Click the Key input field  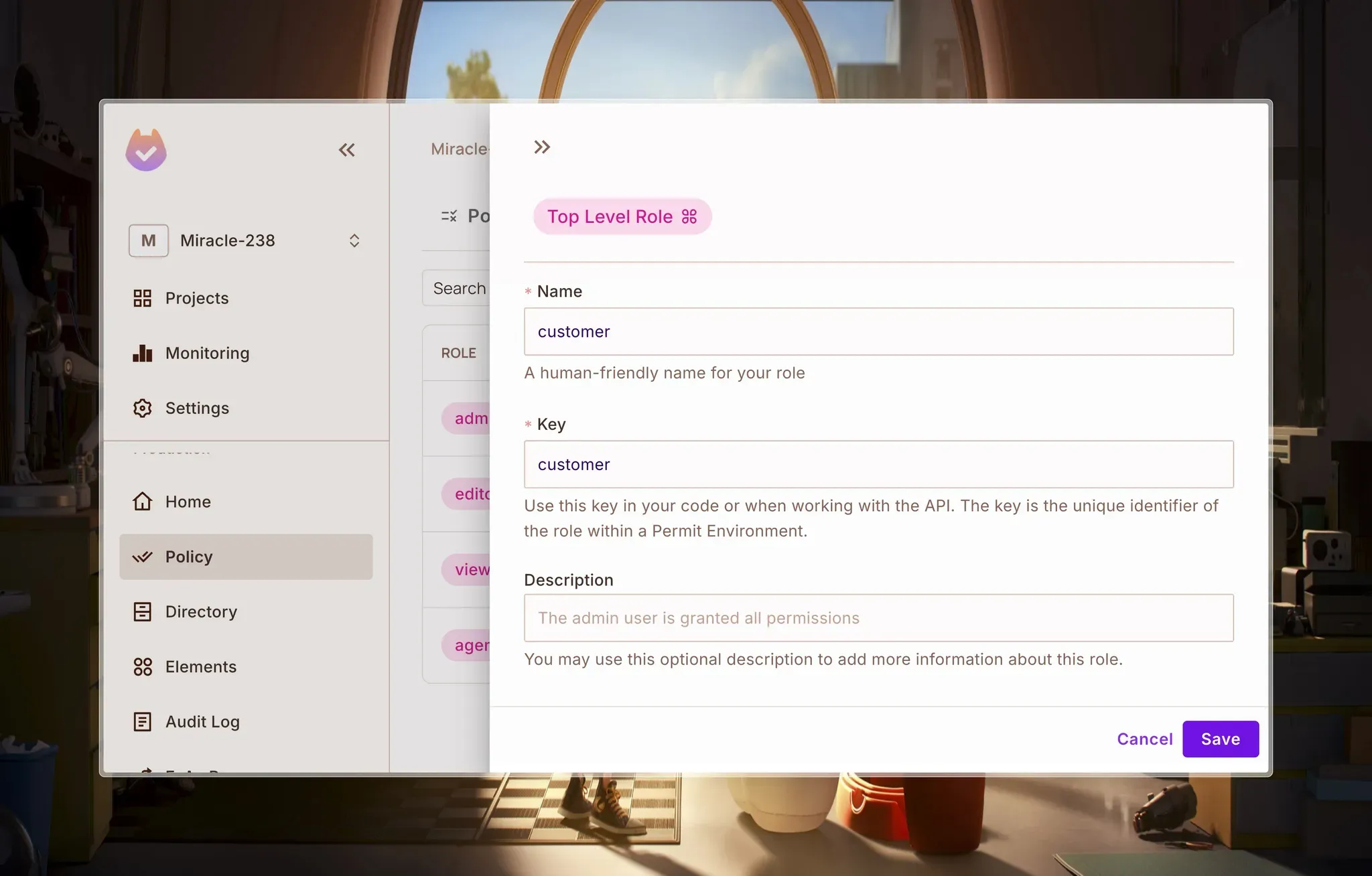tap(878, 464)
